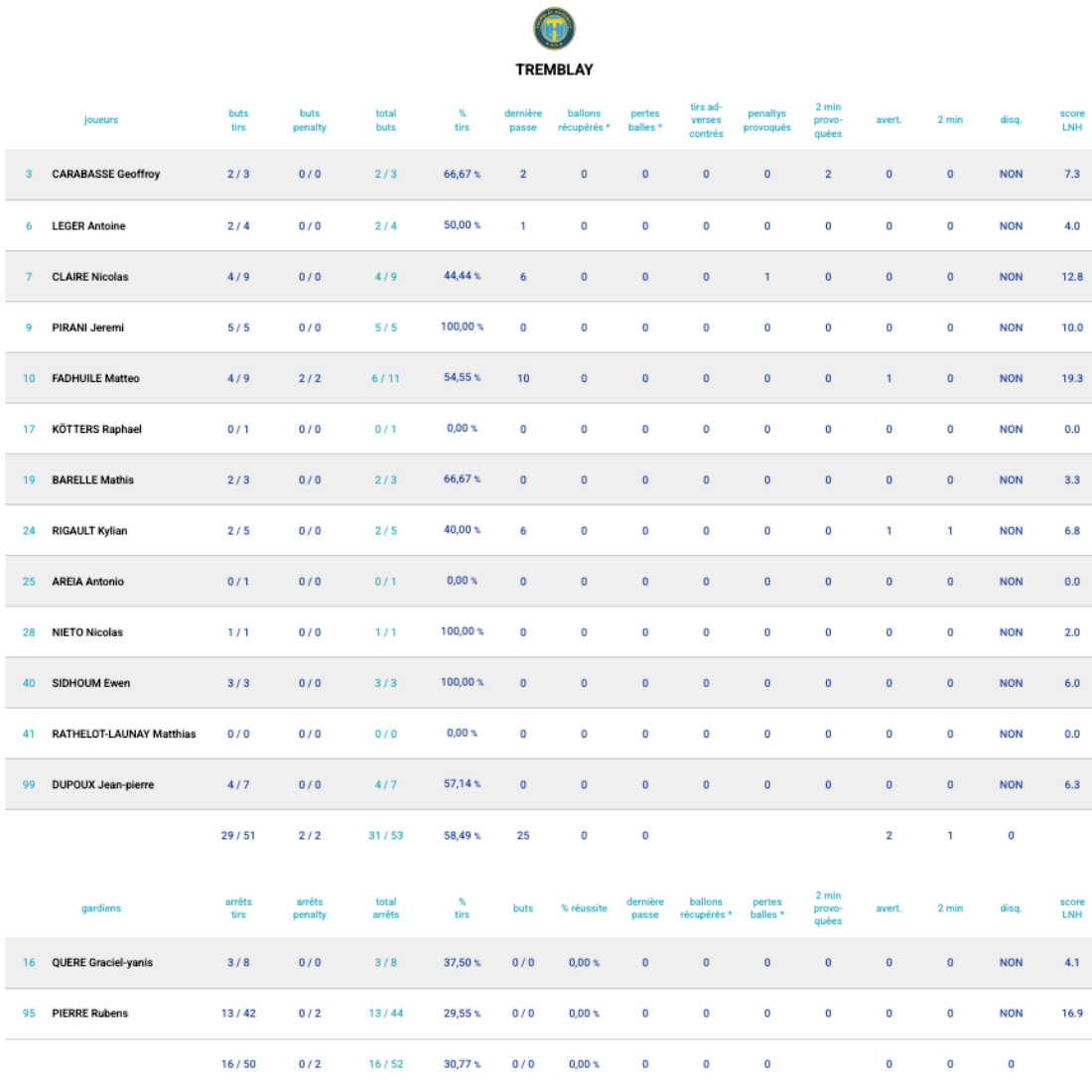Click 'arrêts tirs' goalkeeper column header
This screenshot has width=1092, height=1092.
click(x=238, y=908)
